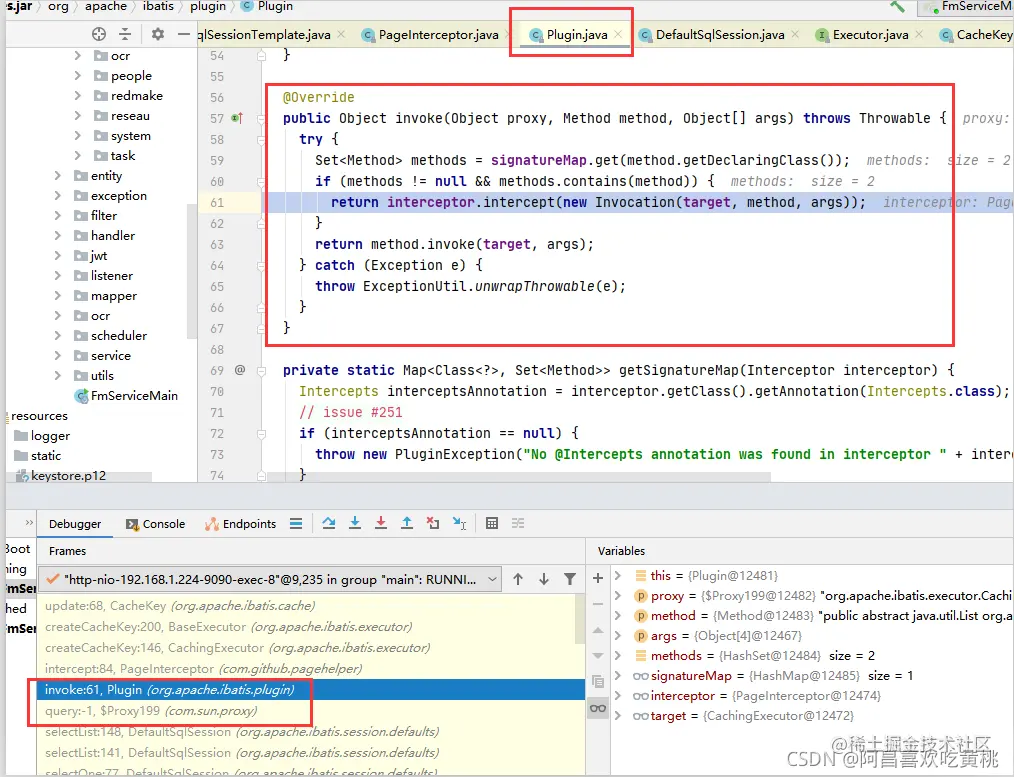Collapse all in project tree toolbar
Screen dimensions: 1014x777
[125, 34]
